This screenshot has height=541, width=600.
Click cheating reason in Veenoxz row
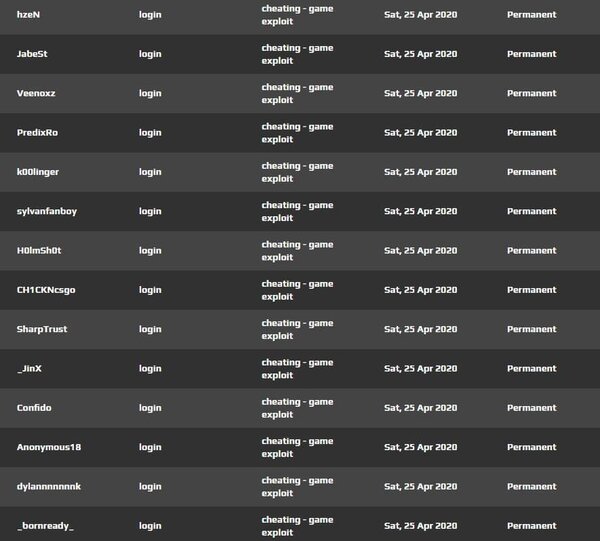297,93
